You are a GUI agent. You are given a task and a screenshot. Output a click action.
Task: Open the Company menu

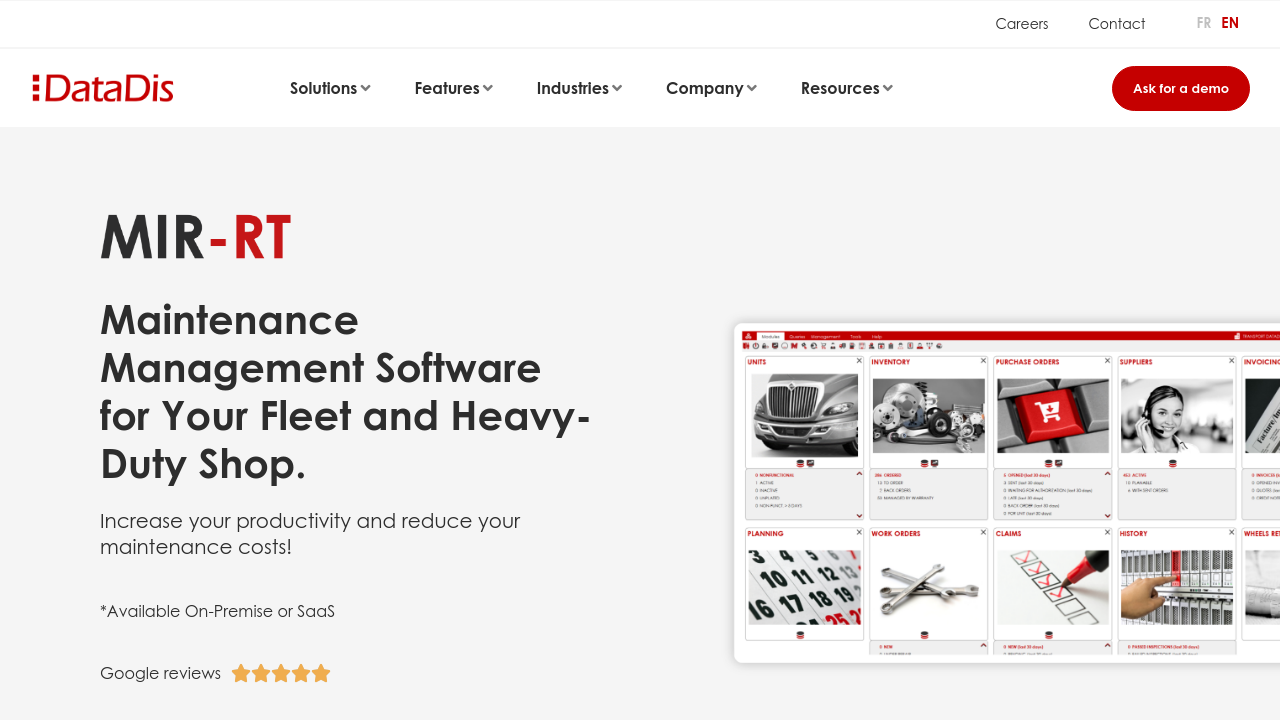(711, 88)
